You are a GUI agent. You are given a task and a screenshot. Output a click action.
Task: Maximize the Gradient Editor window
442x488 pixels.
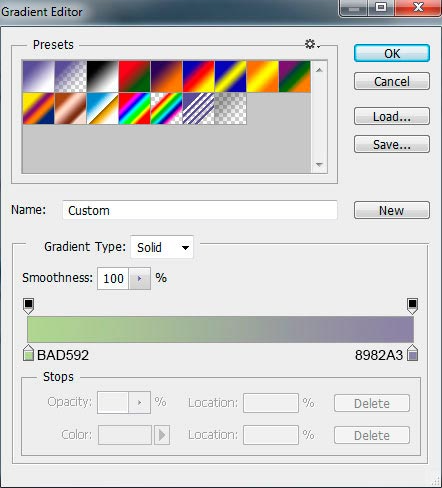pyautogui.click(x=381, y=7)
